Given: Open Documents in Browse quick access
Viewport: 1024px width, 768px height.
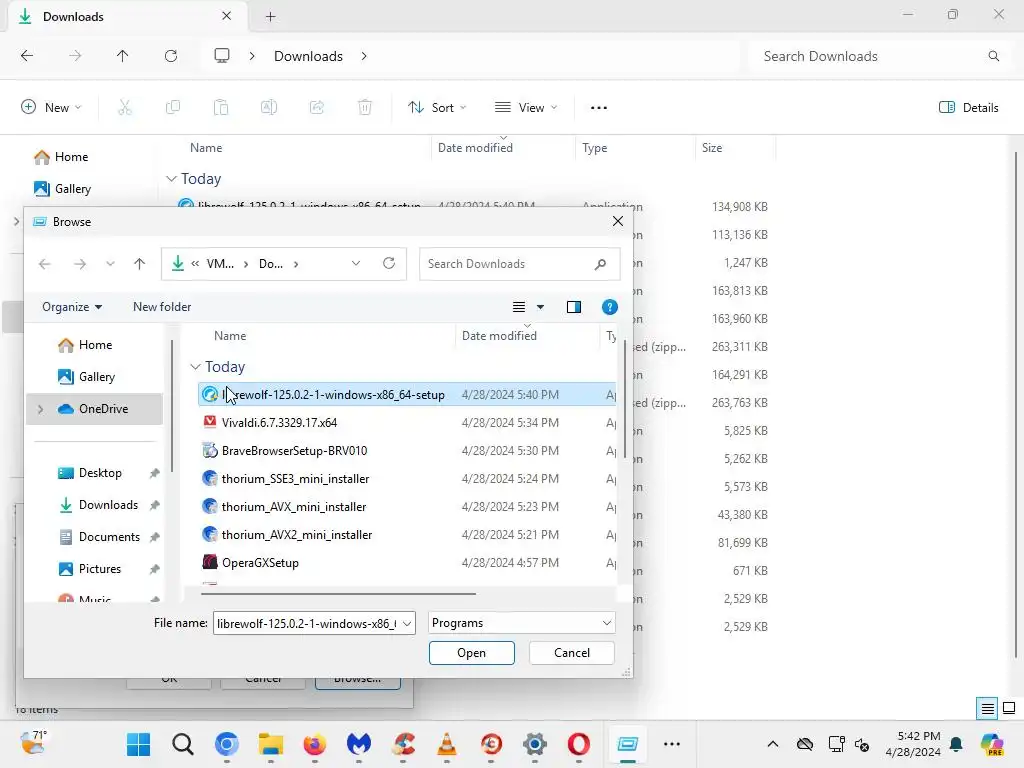Looking at the screenshot, I should click(x=109, y=537).
